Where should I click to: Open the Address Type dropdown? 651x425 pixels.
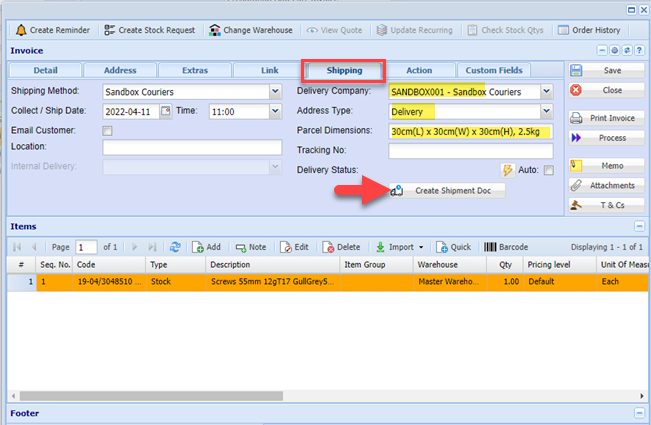pos(546,111)
